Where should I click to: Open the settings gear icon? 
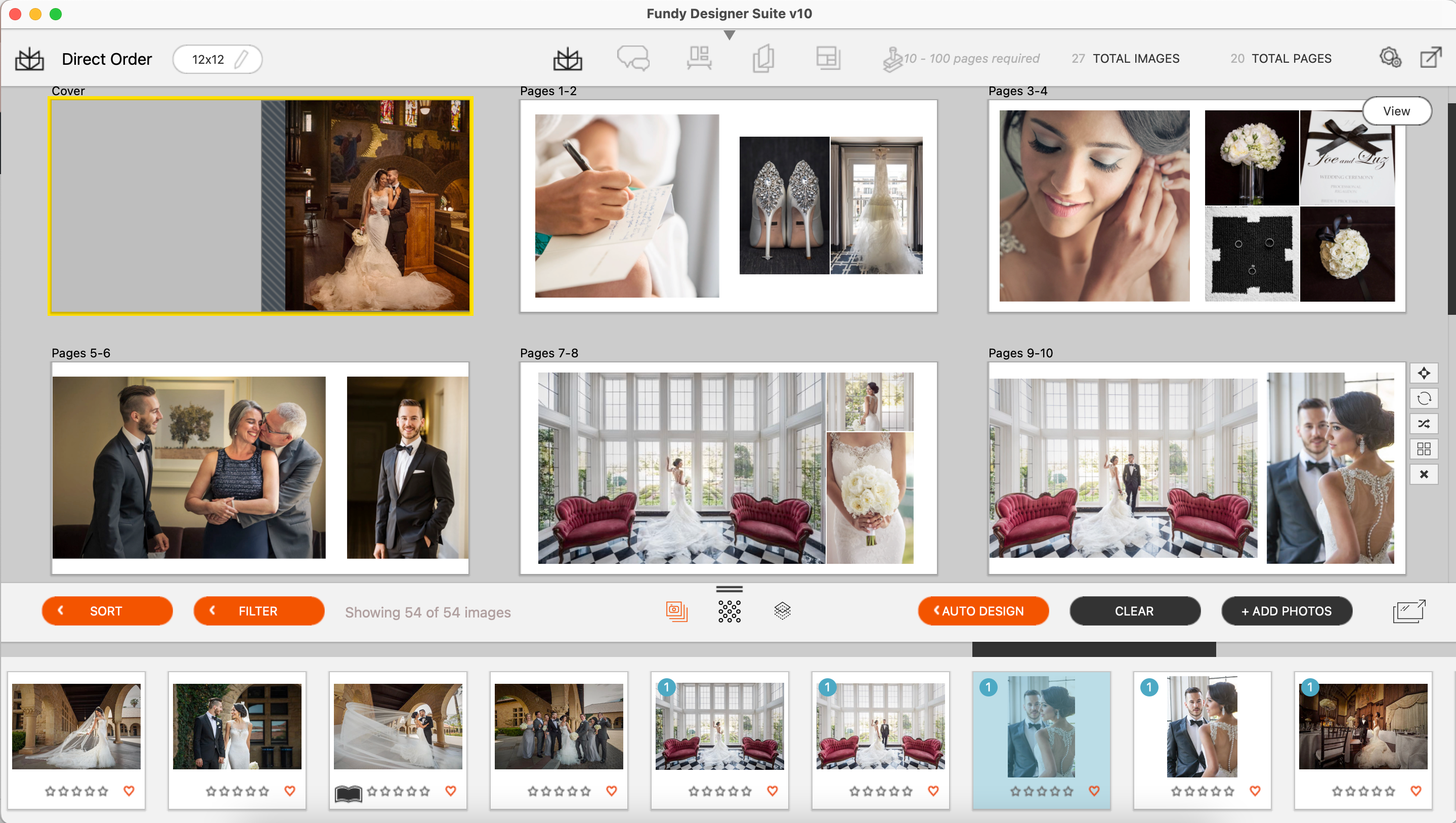point(1389,58)
